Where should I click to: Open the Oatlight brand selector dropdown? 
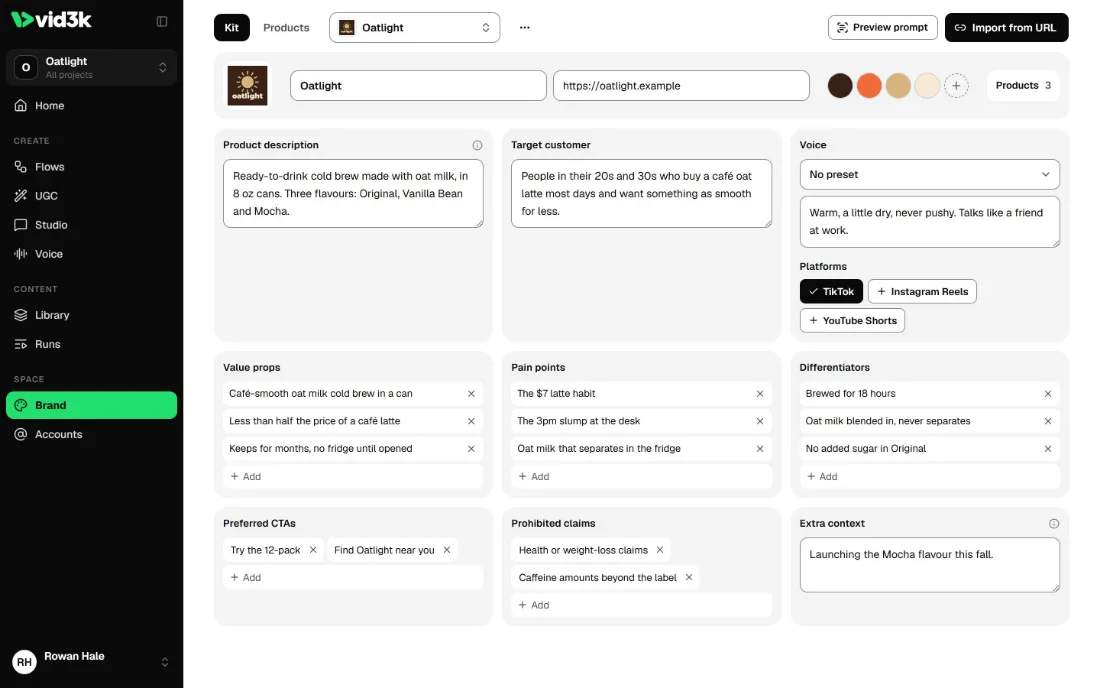point(415,27)
